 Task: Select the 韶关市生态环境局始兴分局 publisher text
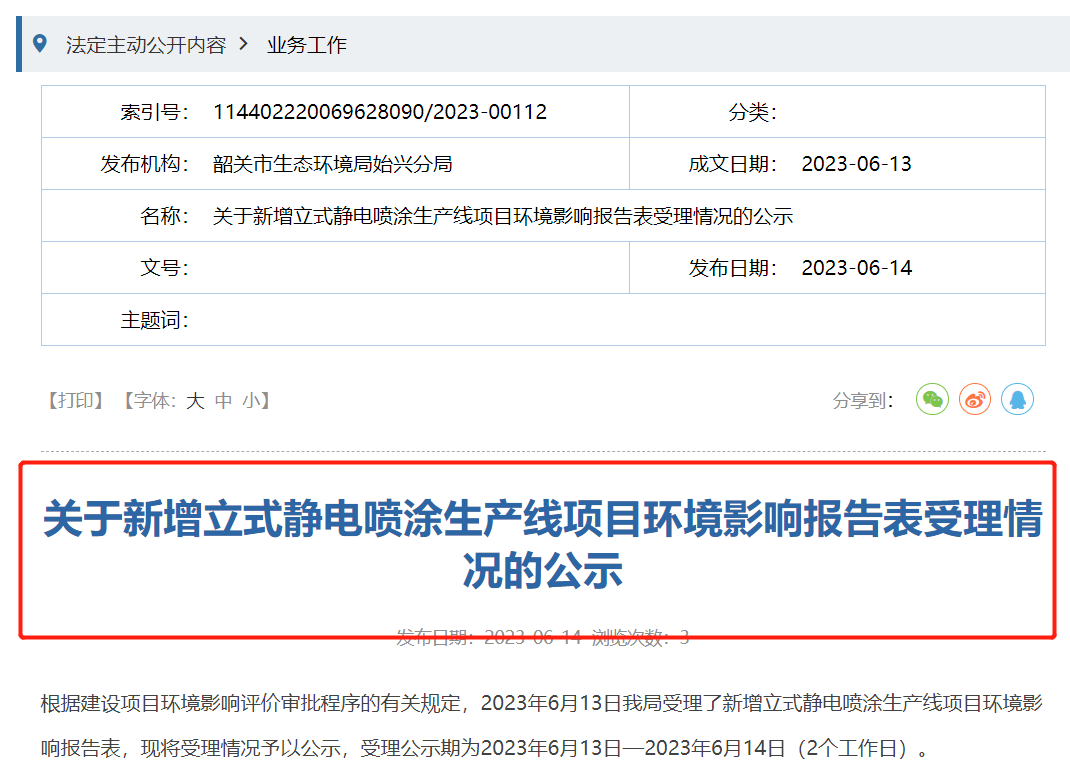tap(332, 164)
